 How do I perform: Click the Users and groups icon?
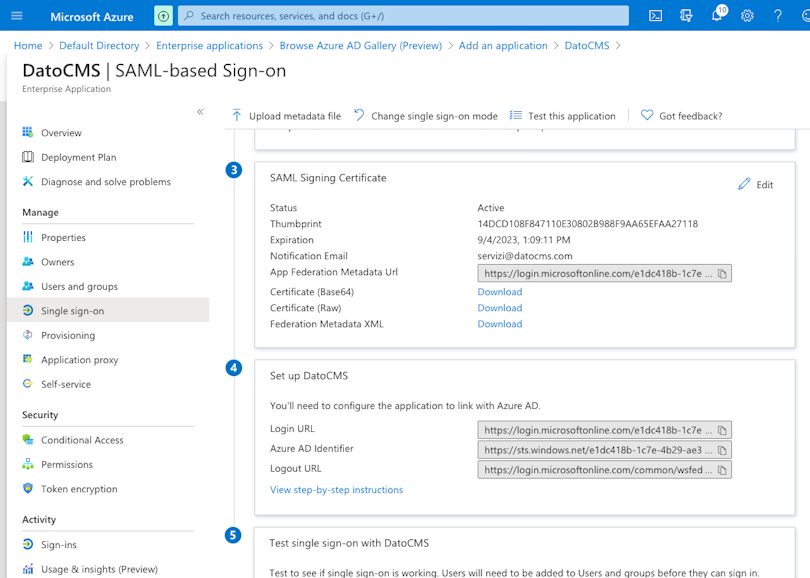28,286
